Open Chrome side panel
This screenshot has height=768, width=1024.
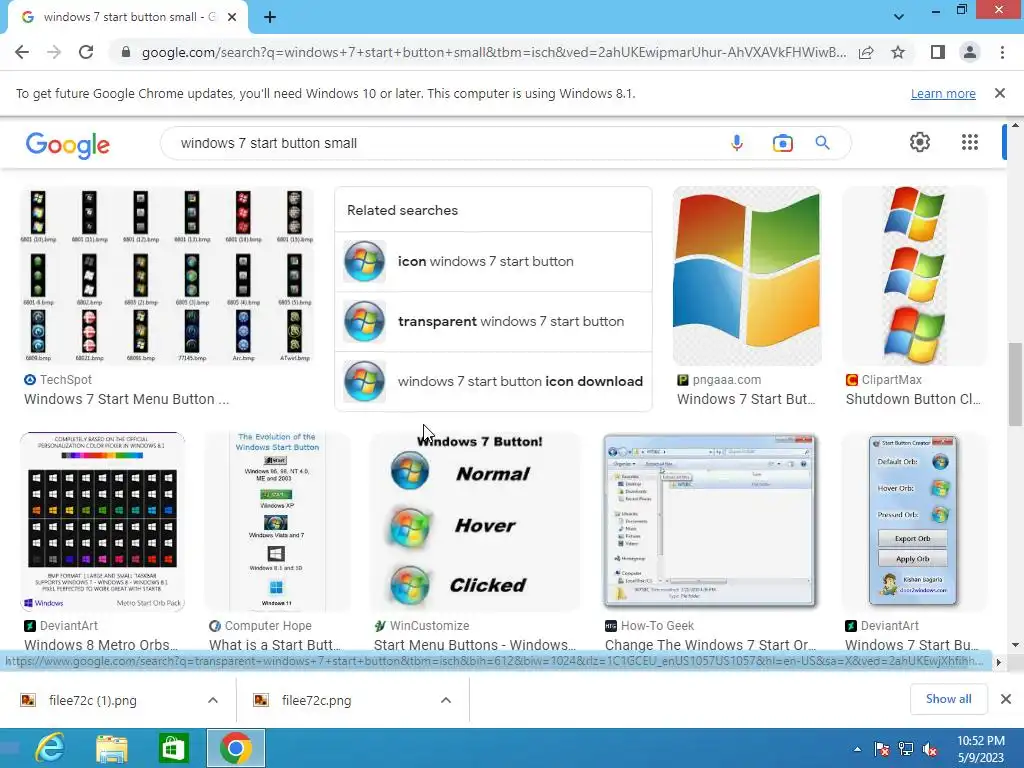(x=938, y=52)
